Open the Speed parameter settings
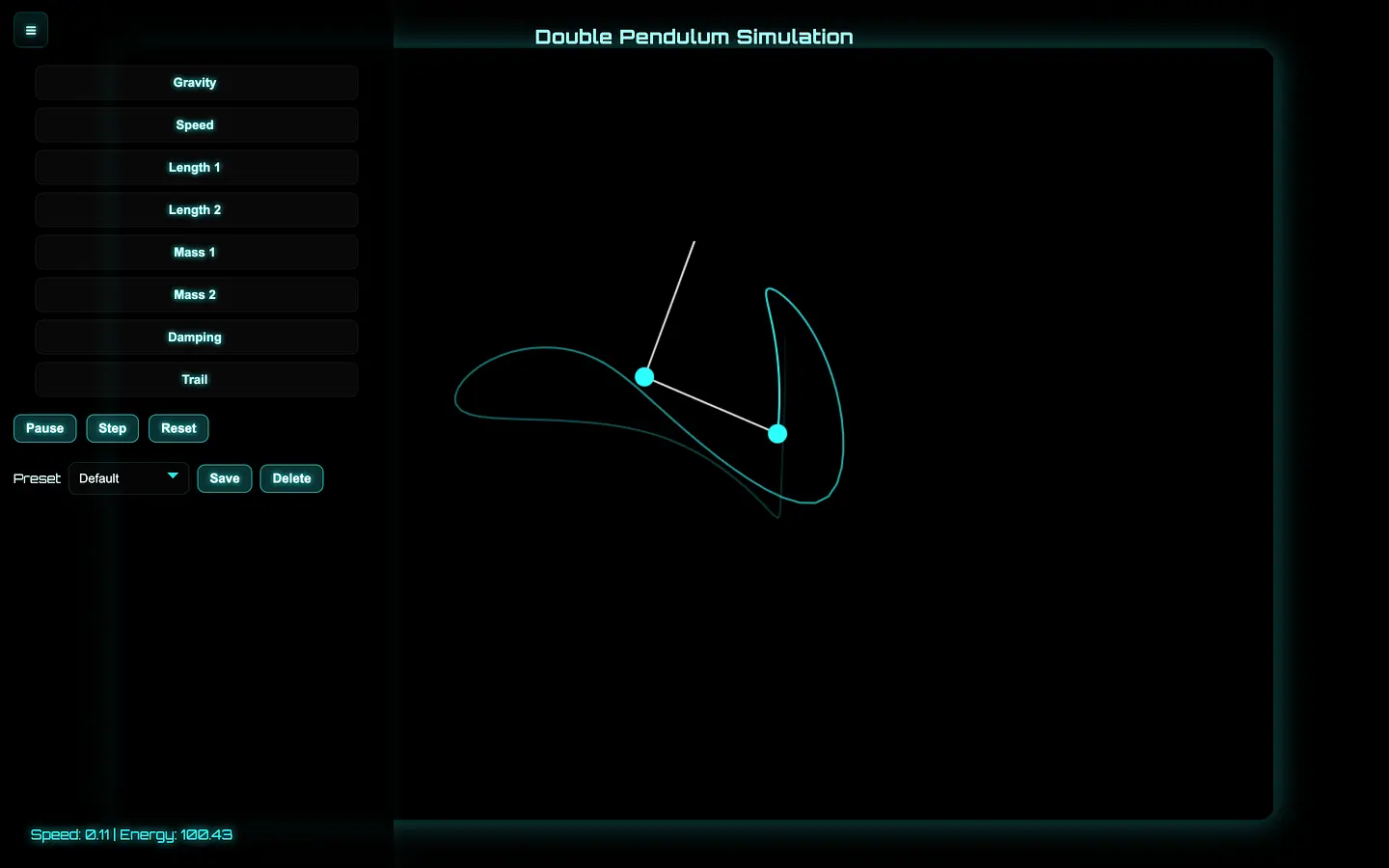This screenshot has height=868, width=1389. [195, 124]
